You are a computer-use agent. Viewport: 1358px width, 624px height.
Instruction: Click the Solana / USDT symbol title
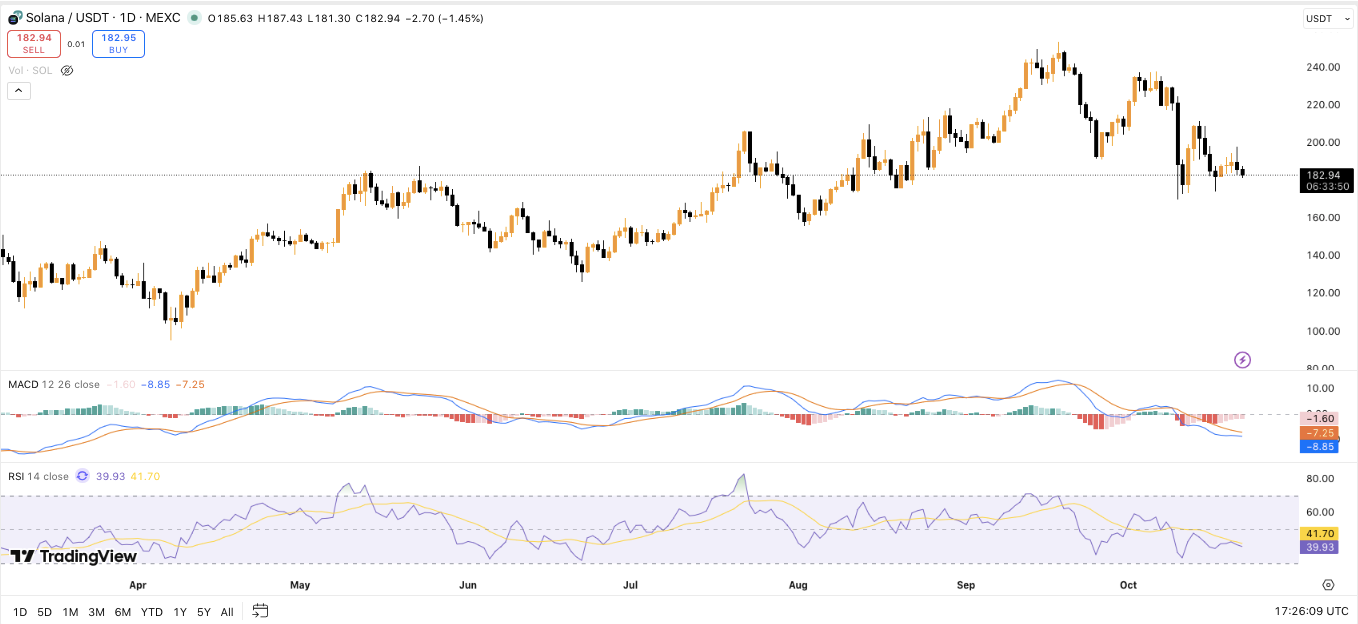[75, 18]
